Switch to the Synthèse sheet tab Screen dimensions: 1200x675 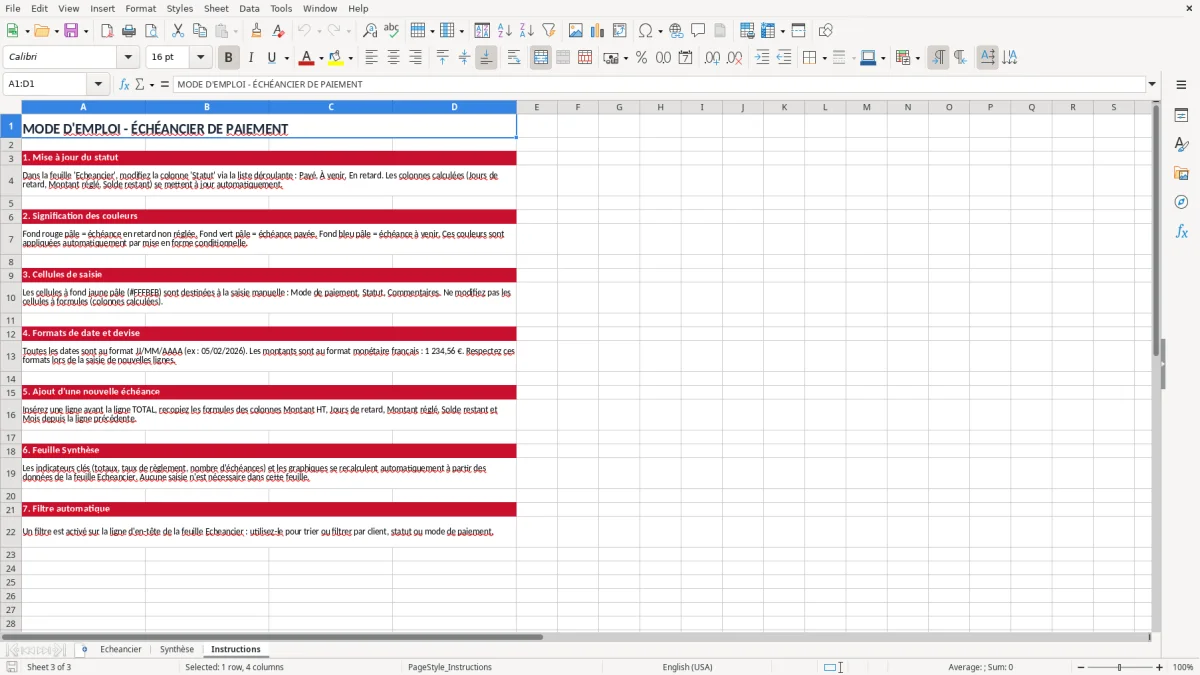(177, 649)
